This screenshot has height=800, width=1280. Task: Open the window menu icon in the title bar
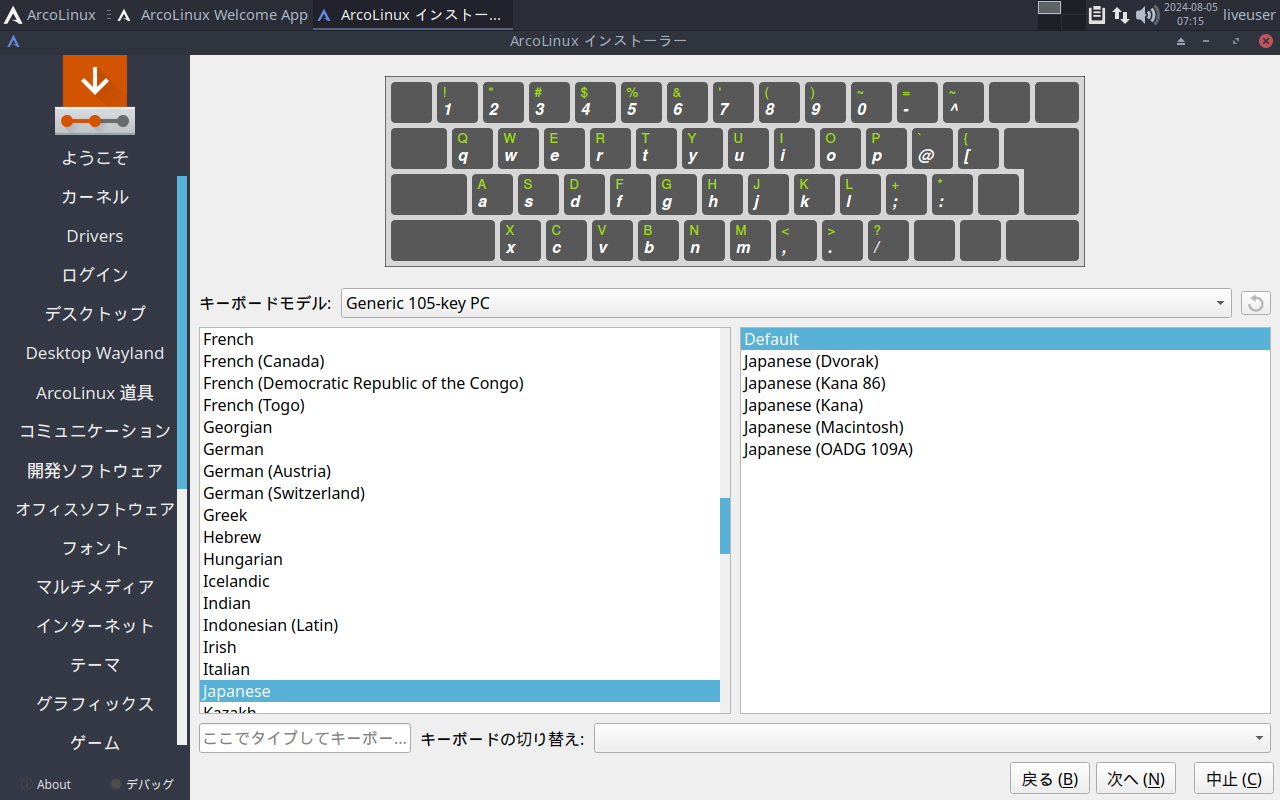[13, 41]
